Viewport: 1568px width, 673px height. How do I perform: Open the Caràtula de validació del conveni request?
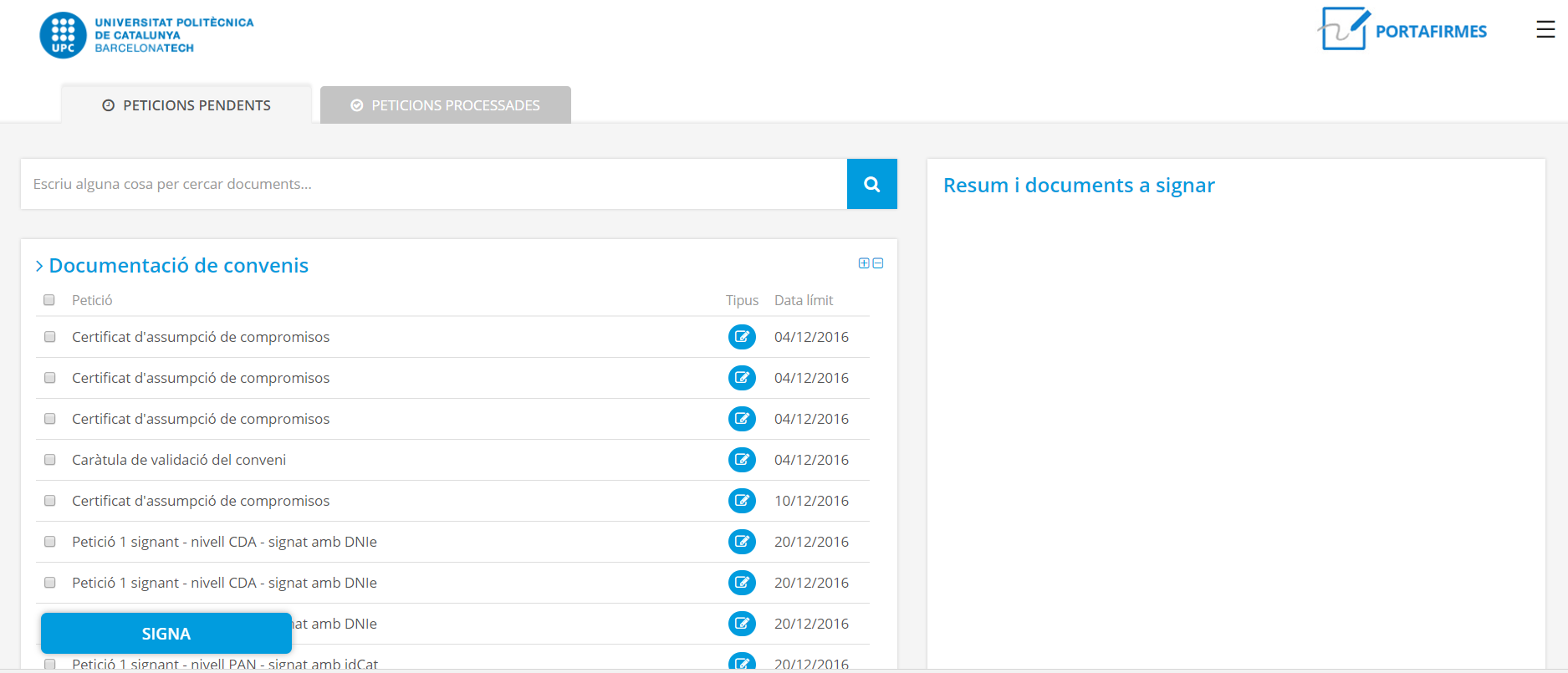point(179,460)
